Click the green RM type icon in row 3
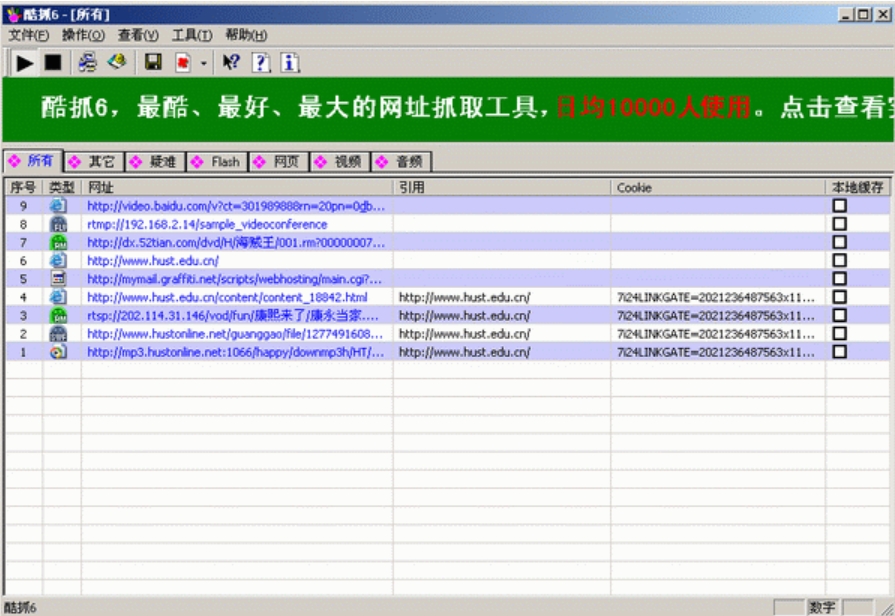This screenshot has width=895, height=616. 58,315
